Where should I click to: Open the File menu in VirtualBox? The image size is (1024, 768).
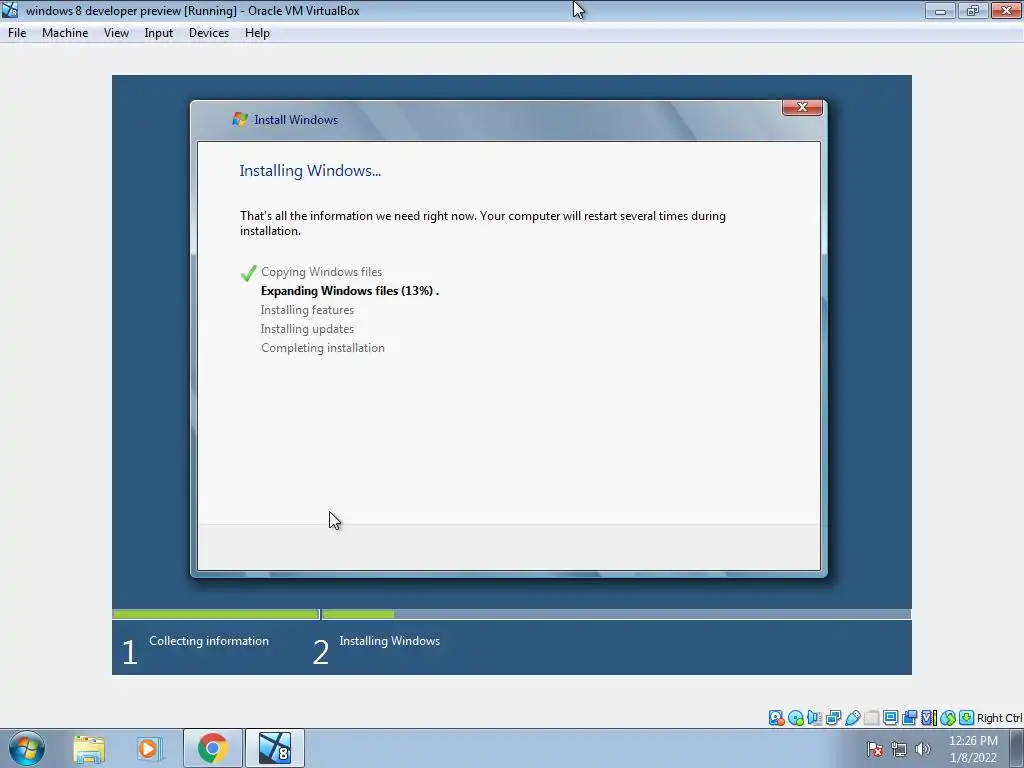[17, 33]
